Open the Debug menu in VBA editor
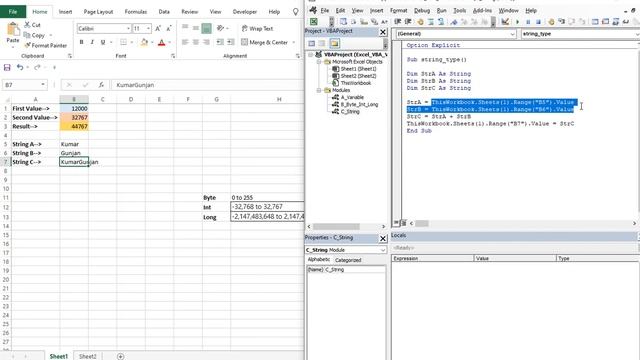This screenshot has width=640, height=360. point(422,11)
